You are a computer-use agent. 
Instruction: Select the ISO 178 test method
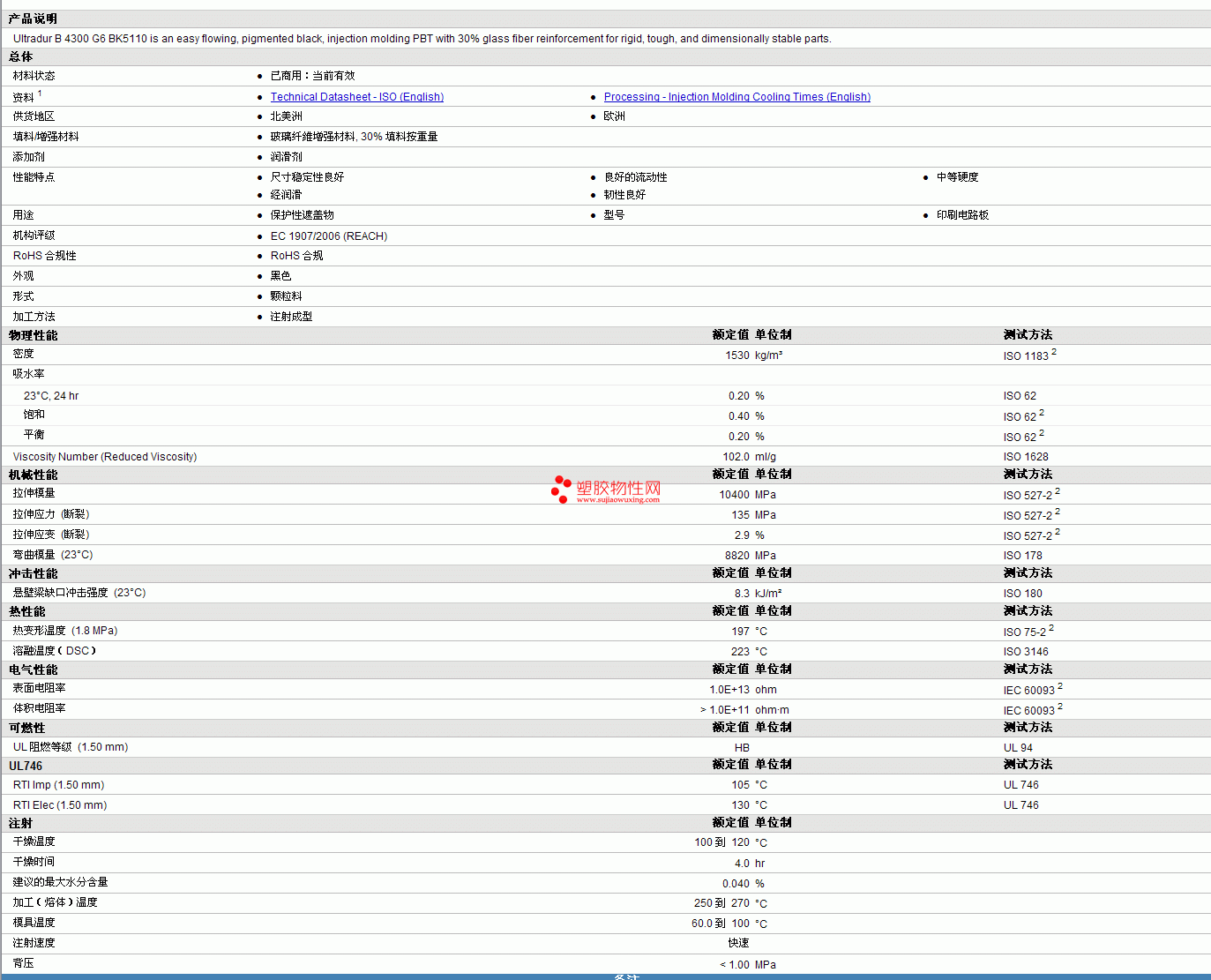point(1022,556)
